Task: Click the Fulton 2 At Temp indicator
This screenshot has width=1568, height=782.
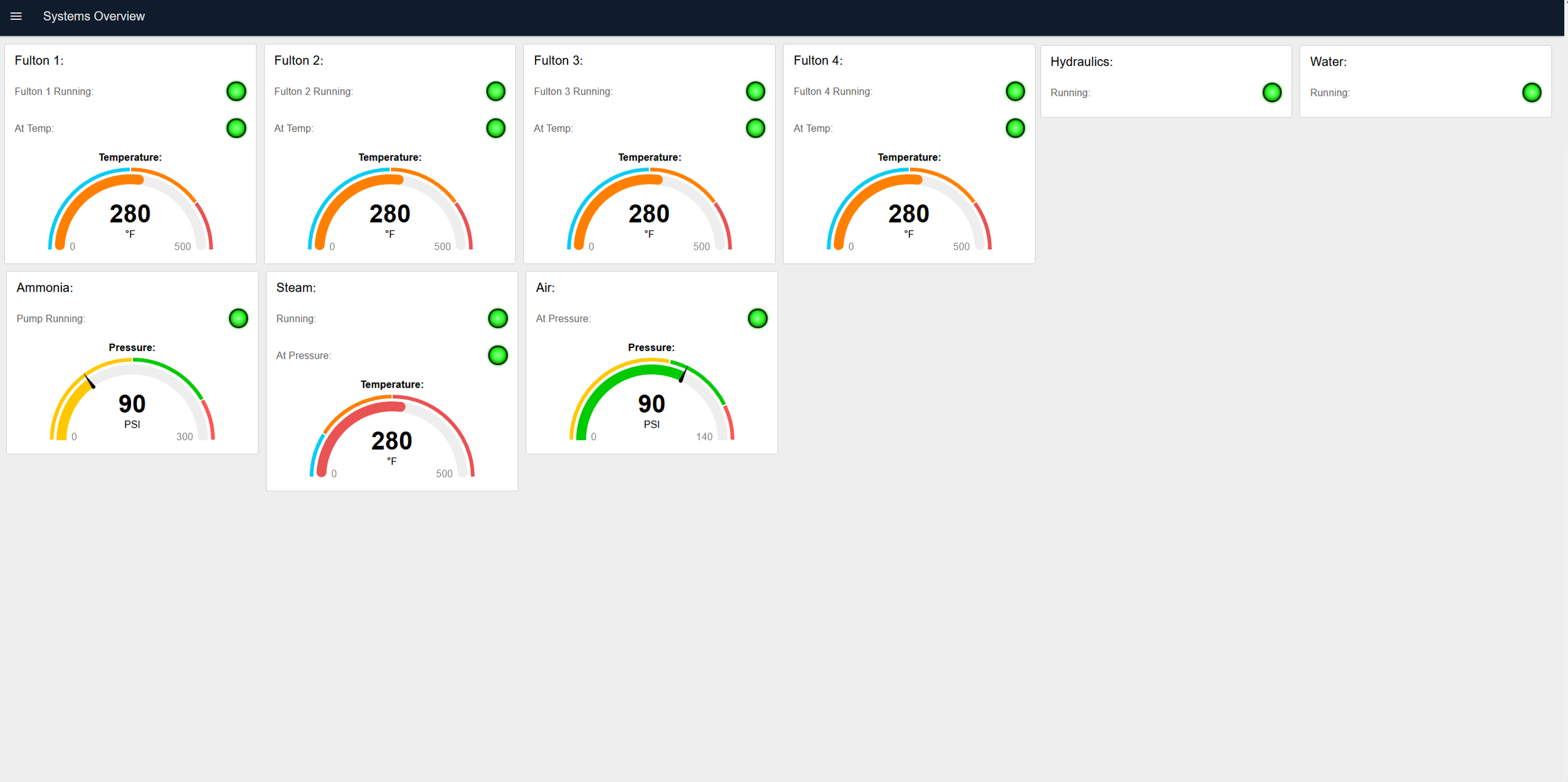Action: (496, 129)
